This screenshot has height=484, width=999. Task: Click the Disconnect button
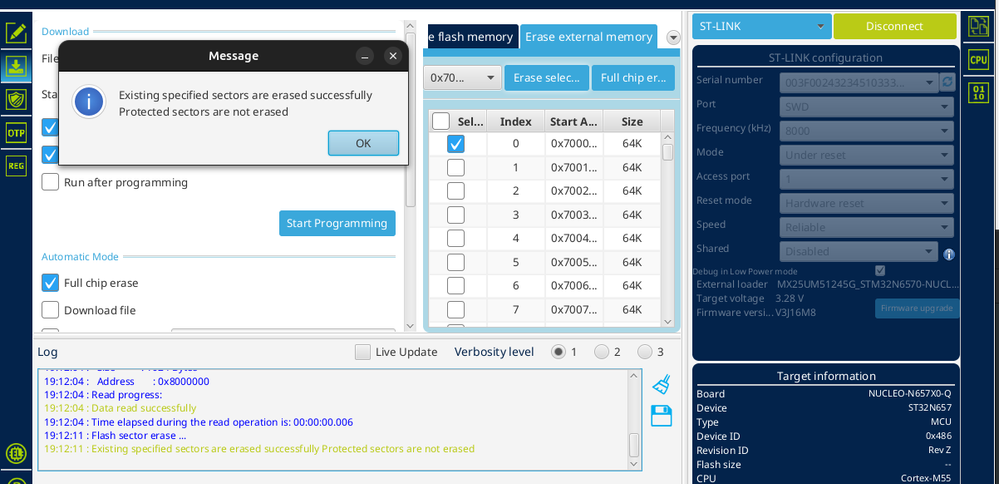coord(895,27)
